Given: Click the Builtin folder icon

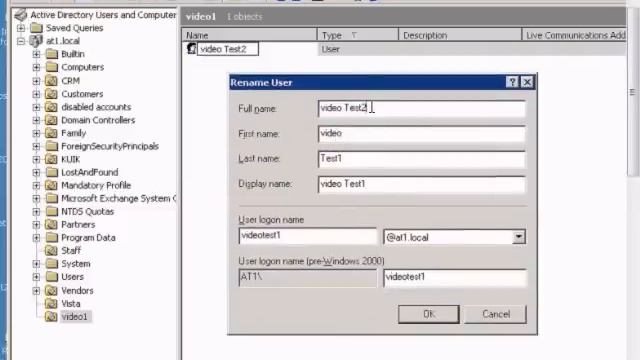Looking at the screenshot, I should tap(51, 54).
